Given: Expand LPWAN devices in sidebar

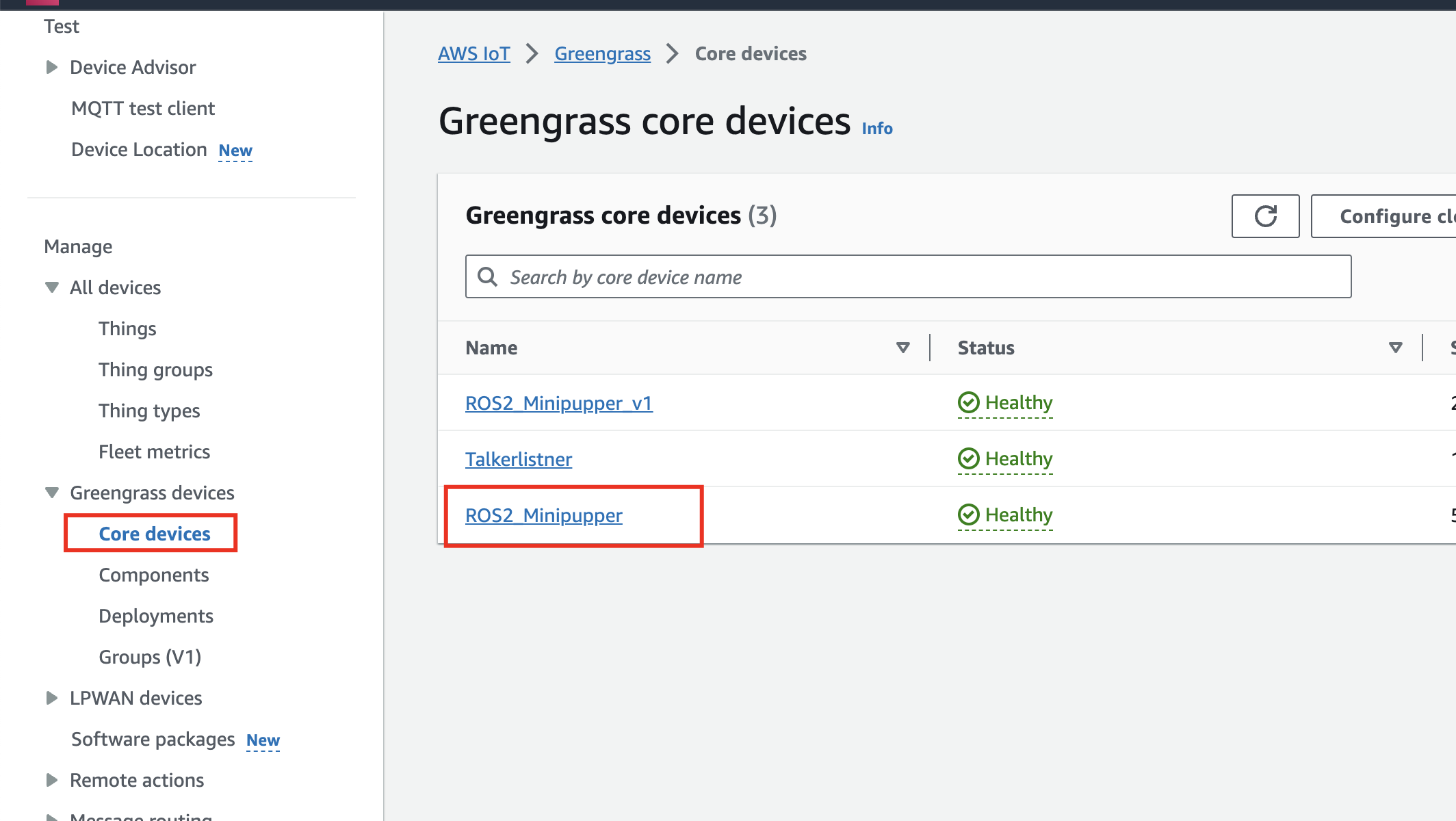Looking at the screenshot, I should pyautogui.click(x=51, y=698).
